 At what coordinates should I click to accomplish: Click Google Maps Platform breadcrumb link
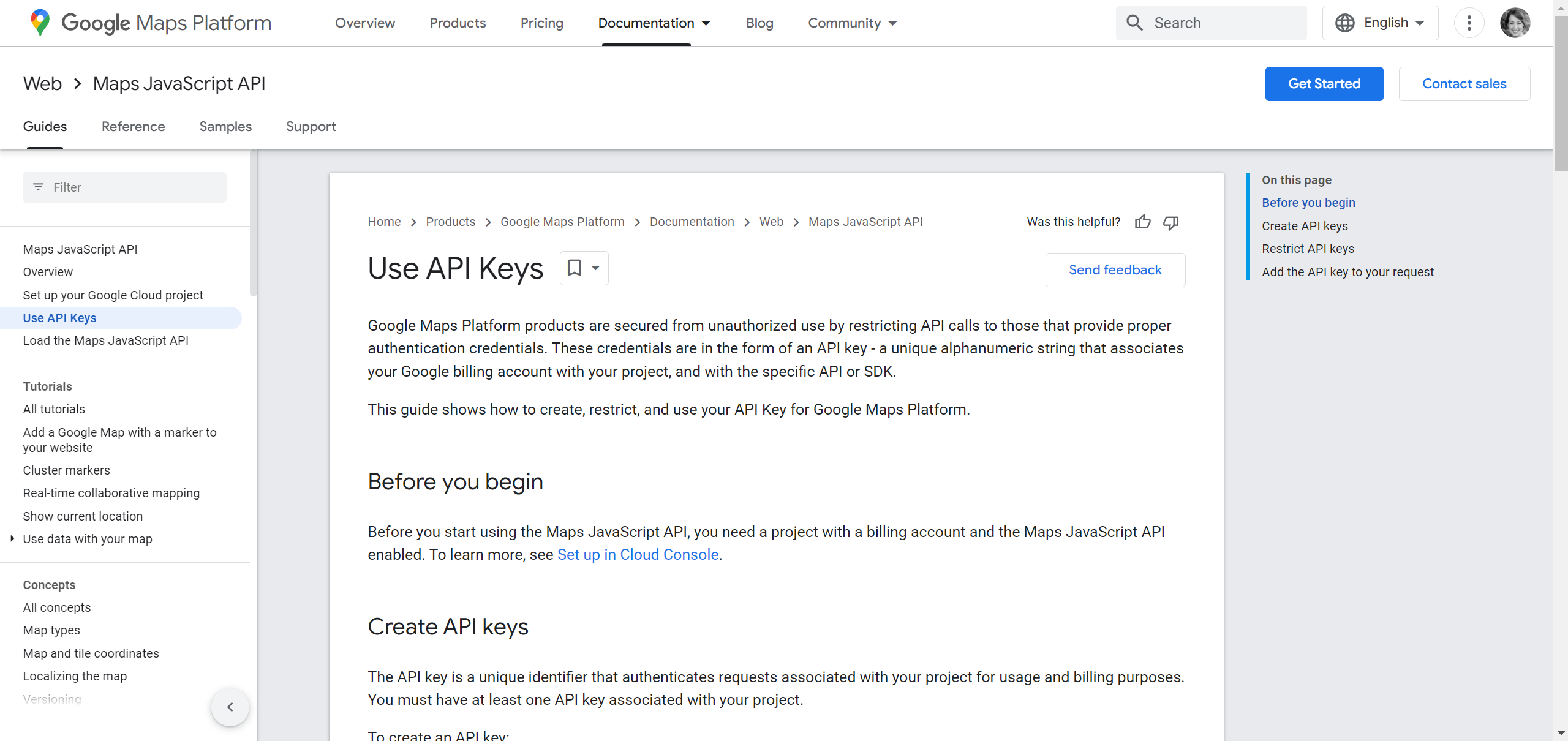click(562, 222)
